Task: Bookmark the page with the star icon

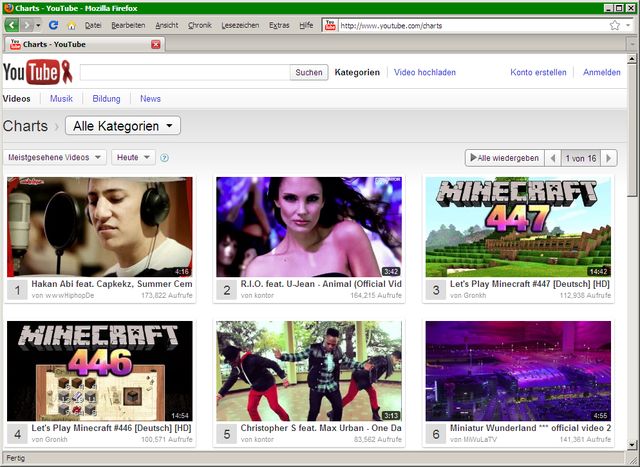Action: point(614,25)
